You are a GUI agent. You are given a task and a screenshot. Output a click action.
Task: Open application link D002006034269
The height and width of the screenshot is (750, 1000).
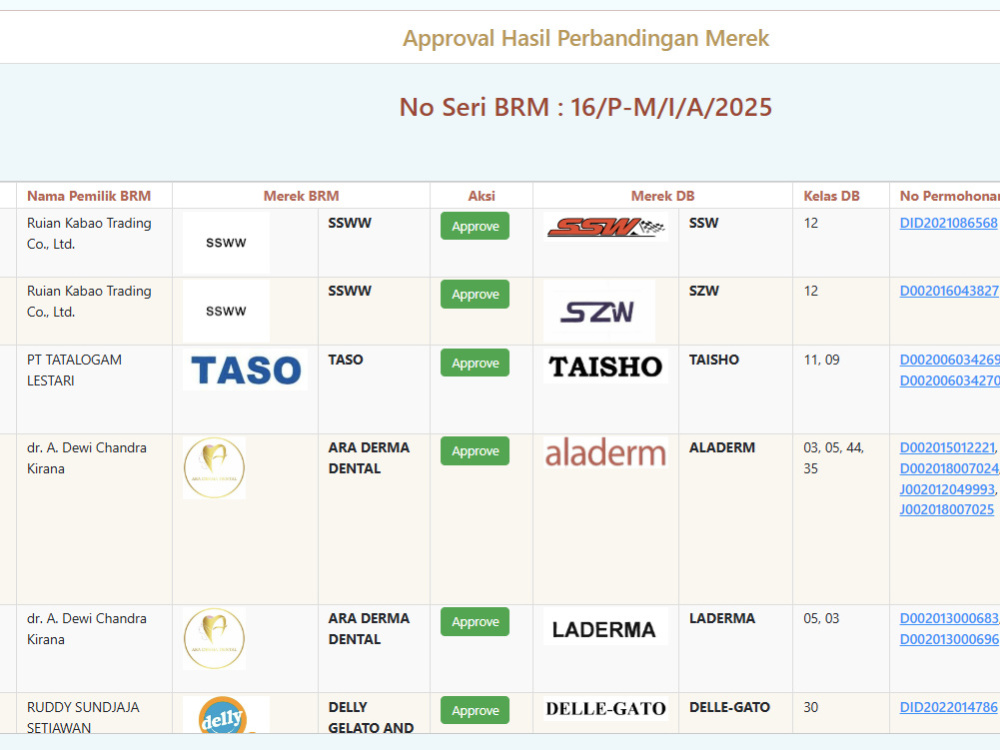click(x=950, y=360)
